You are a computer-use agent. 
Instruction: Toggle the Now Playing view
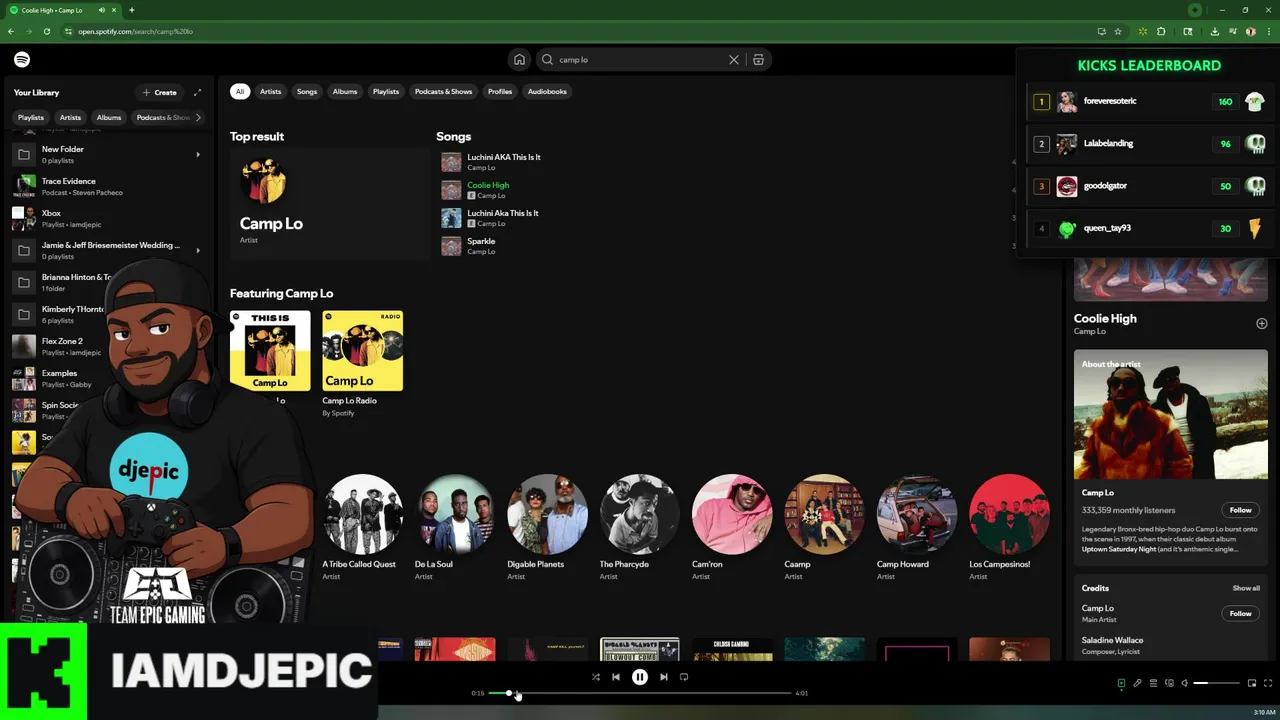pos(1121,683)
